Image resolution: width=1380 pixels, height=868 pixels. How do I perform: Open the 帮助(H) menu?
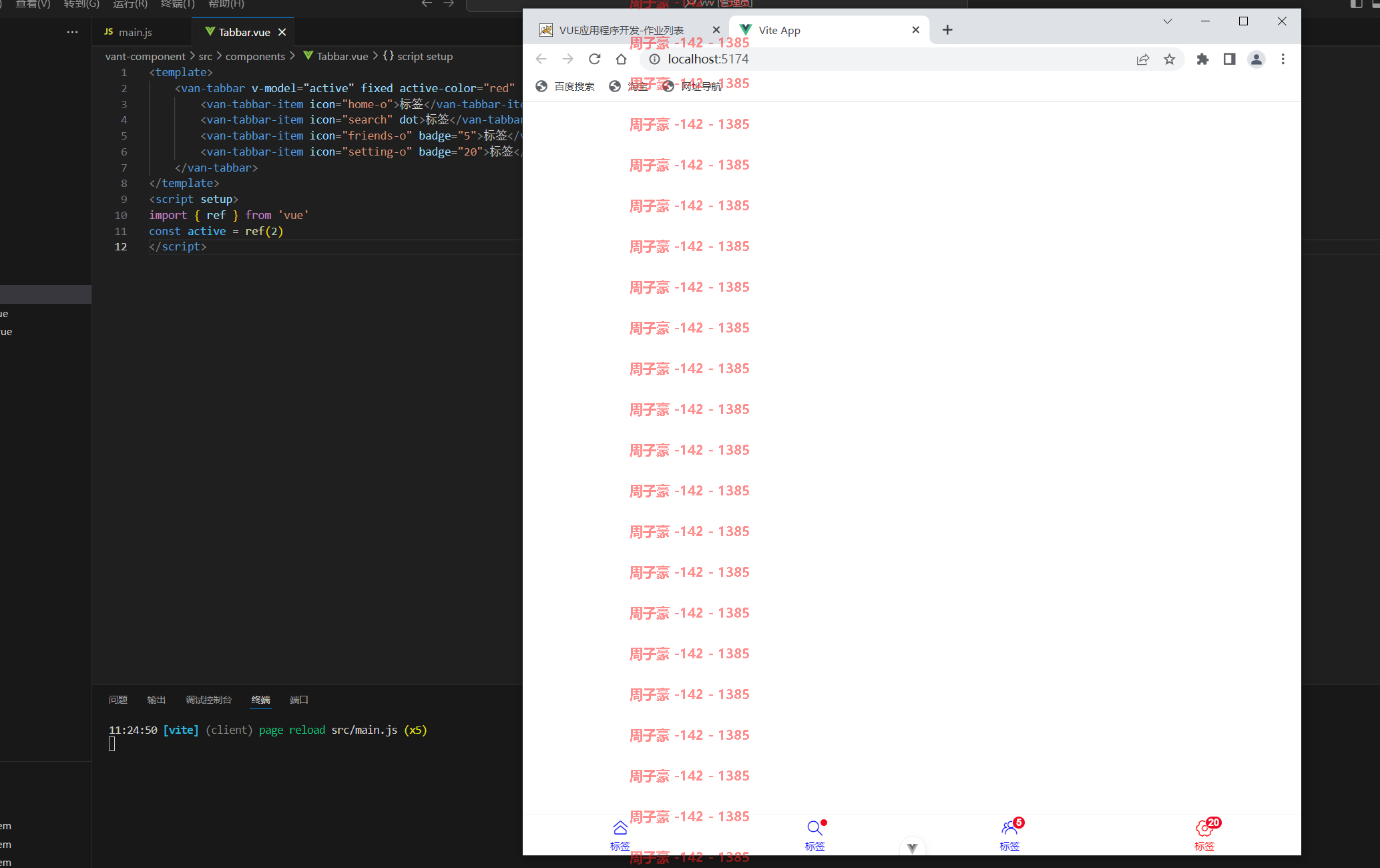[x=226, y=4]
